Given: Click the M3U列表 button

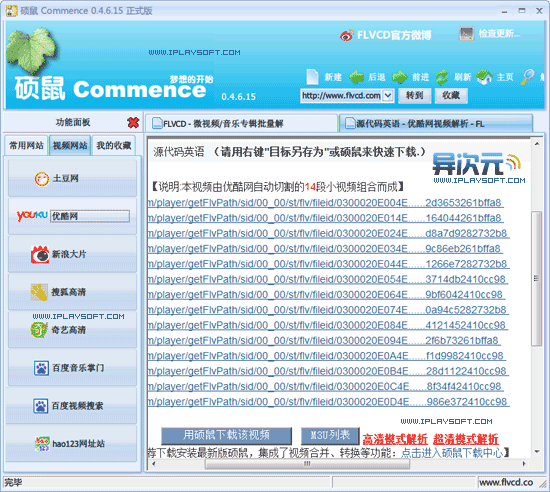Looking at the screenshot, I should [x=330, y=436].
